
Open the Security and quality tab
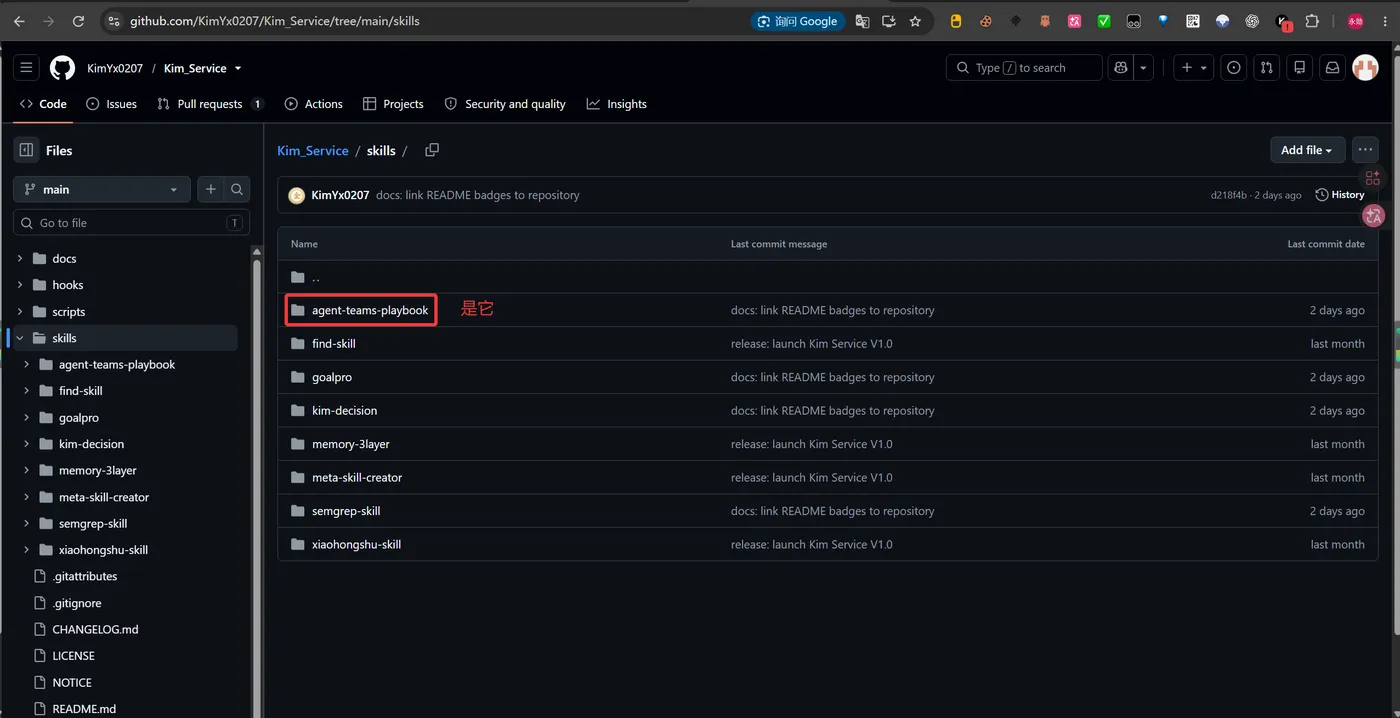[505, 104]
